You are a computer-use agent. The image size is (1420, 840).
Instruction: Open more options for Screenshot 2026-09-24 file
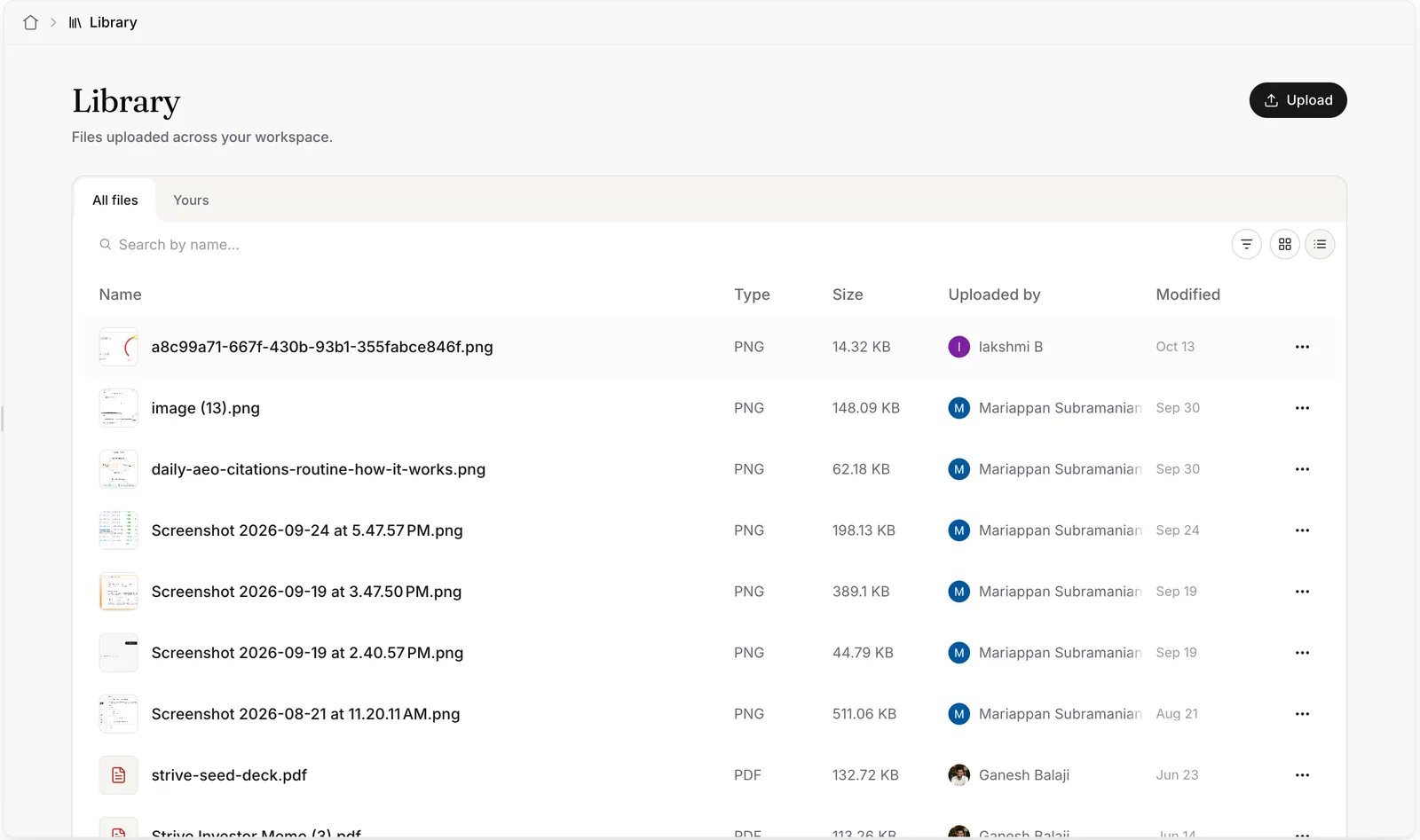pyautogui.click(x=1302, y=530)
